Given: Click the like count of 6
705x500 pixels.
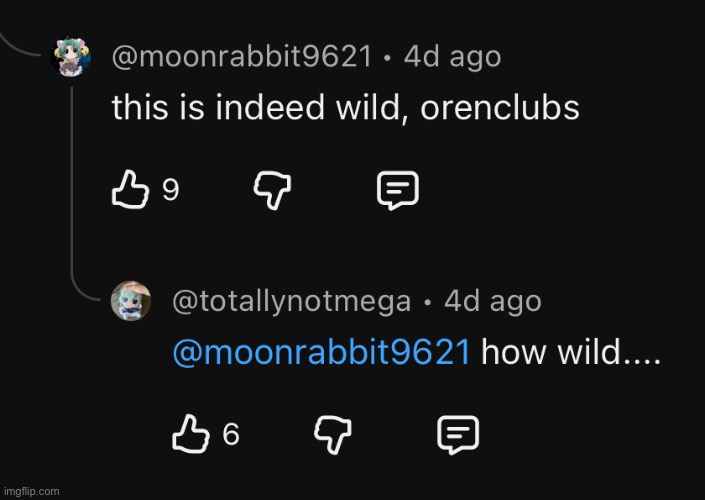Looking at the screenshot, I should (x=231, y=434).
